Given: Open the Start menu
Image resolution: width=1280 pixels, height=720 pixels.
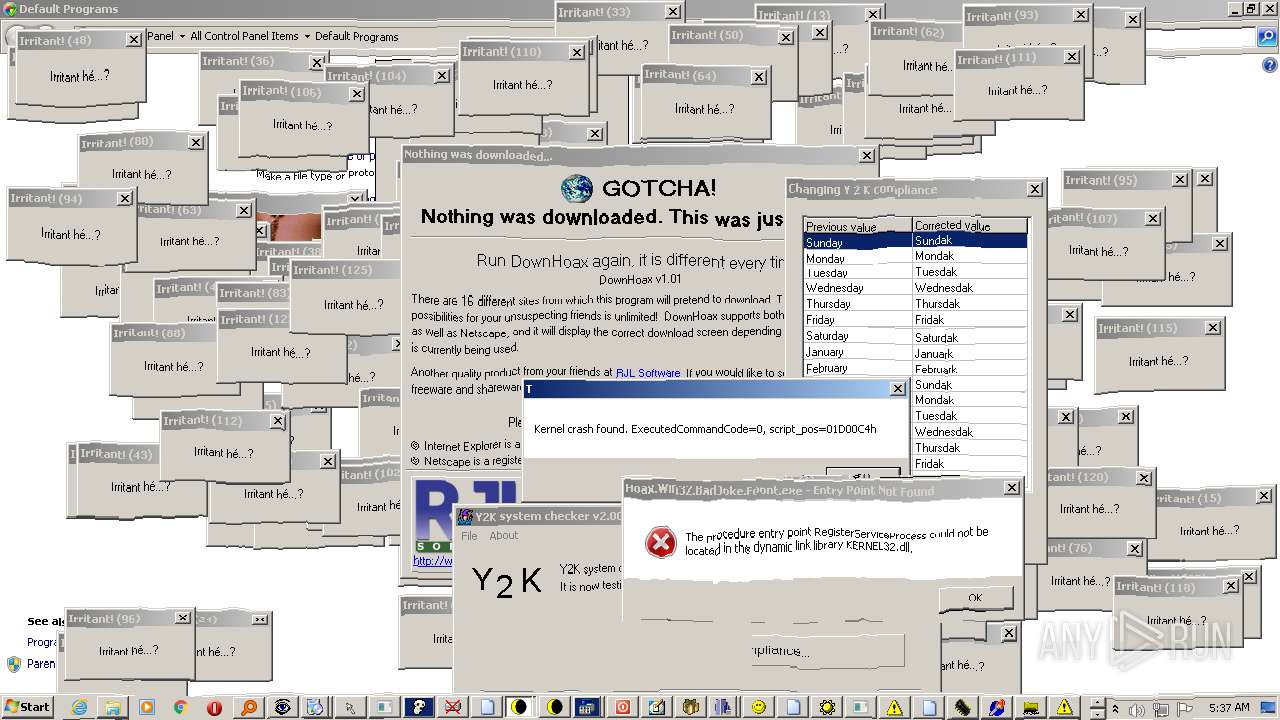Looking at the screenshot, I should coord(27,707).
